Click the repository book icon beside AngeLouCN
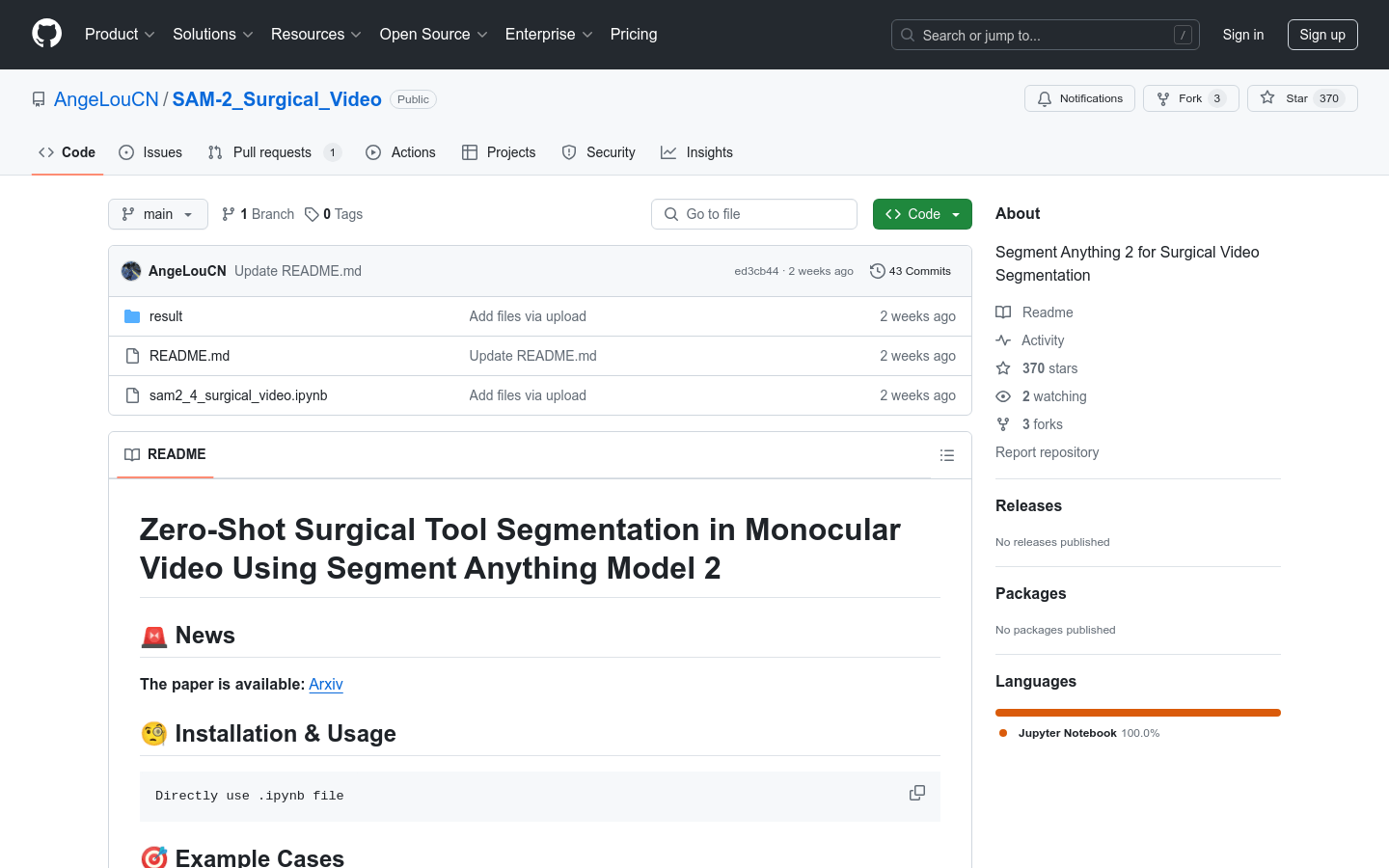 point(39,99)
